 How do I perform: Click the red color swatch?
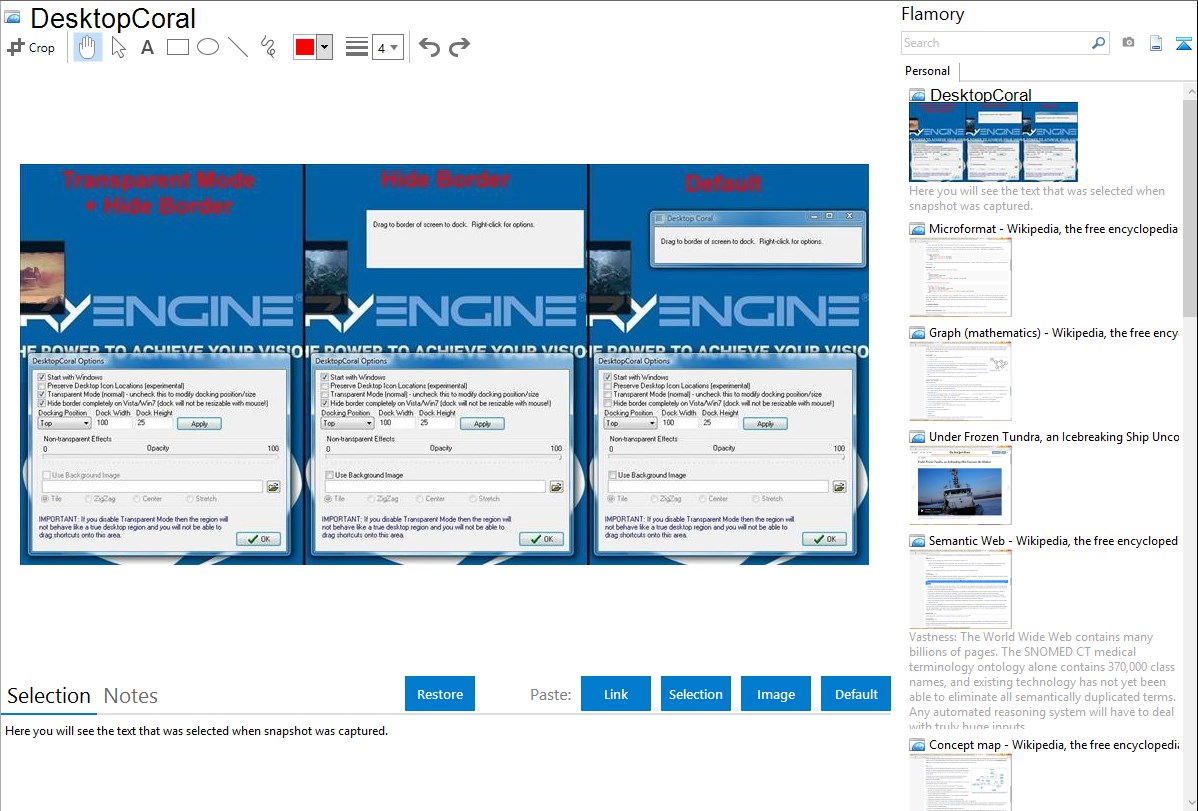(305, 47)
